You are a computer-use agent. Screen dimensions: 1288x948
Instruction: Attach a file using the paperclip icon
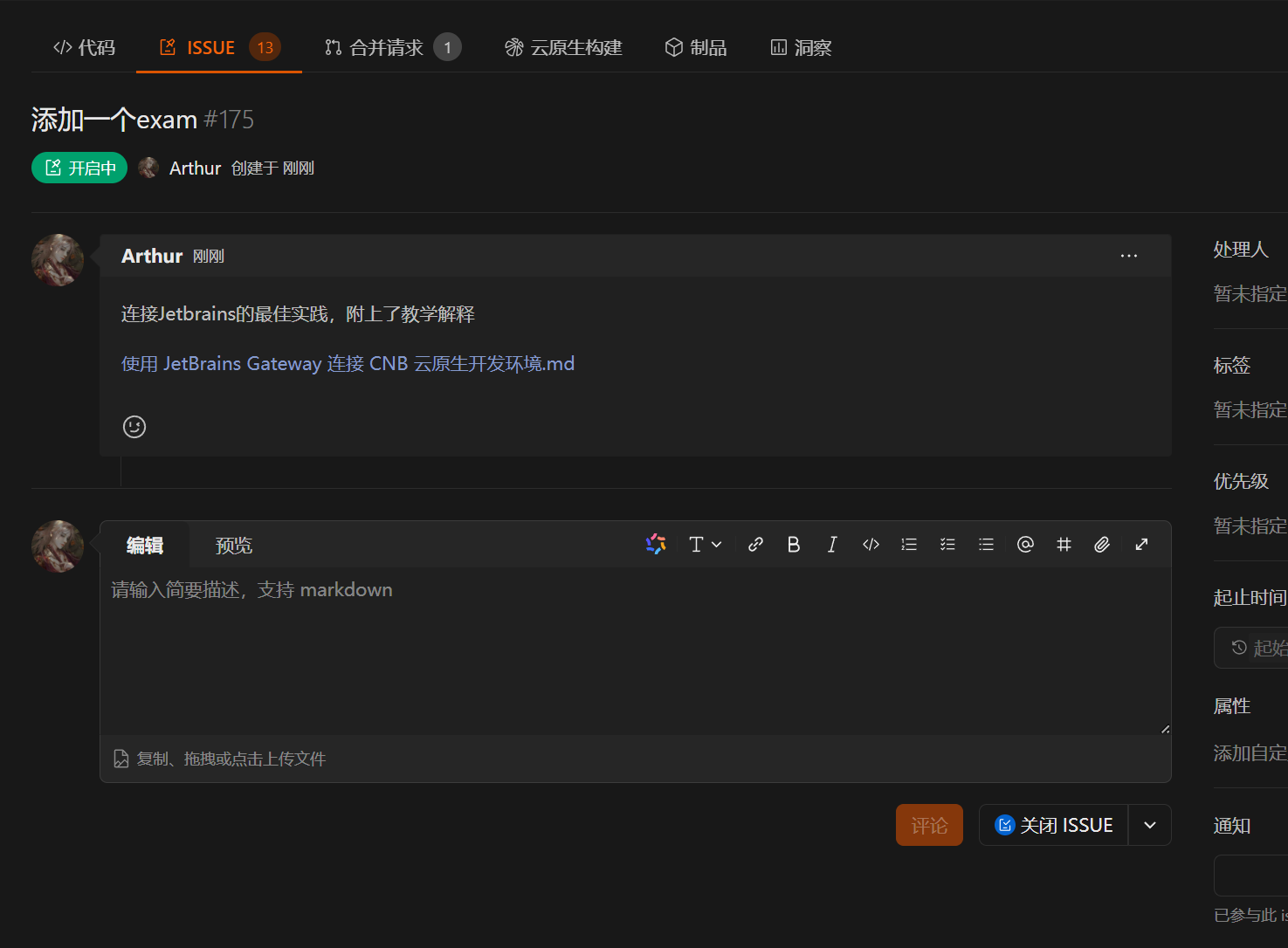1102,545
